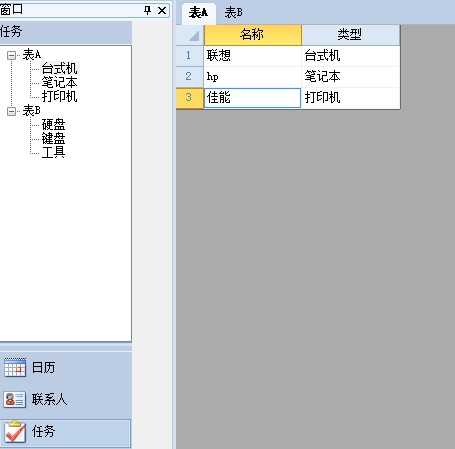Viewport: 455px width, 449px height.
Task: Select the 打印机 tree item
Action: coord(60,96)
